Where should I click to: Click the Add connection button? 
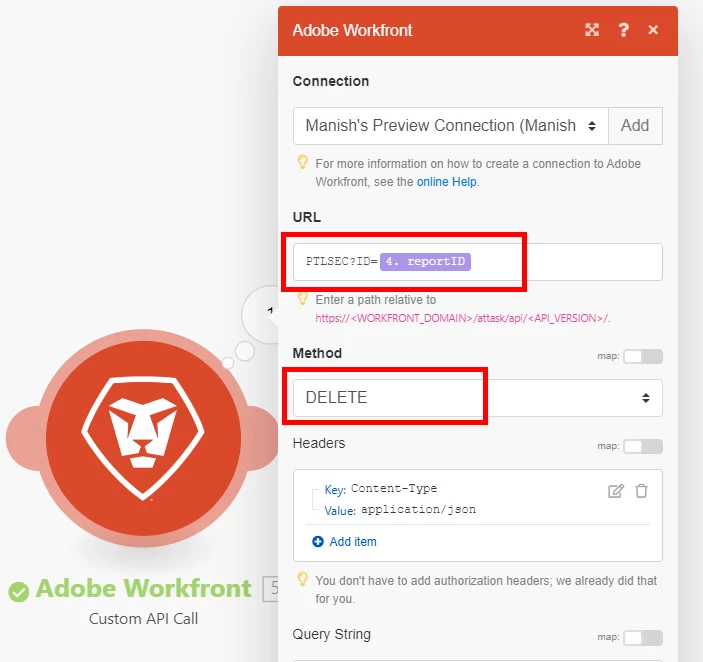pyautogui.click(x=635, y=125)
